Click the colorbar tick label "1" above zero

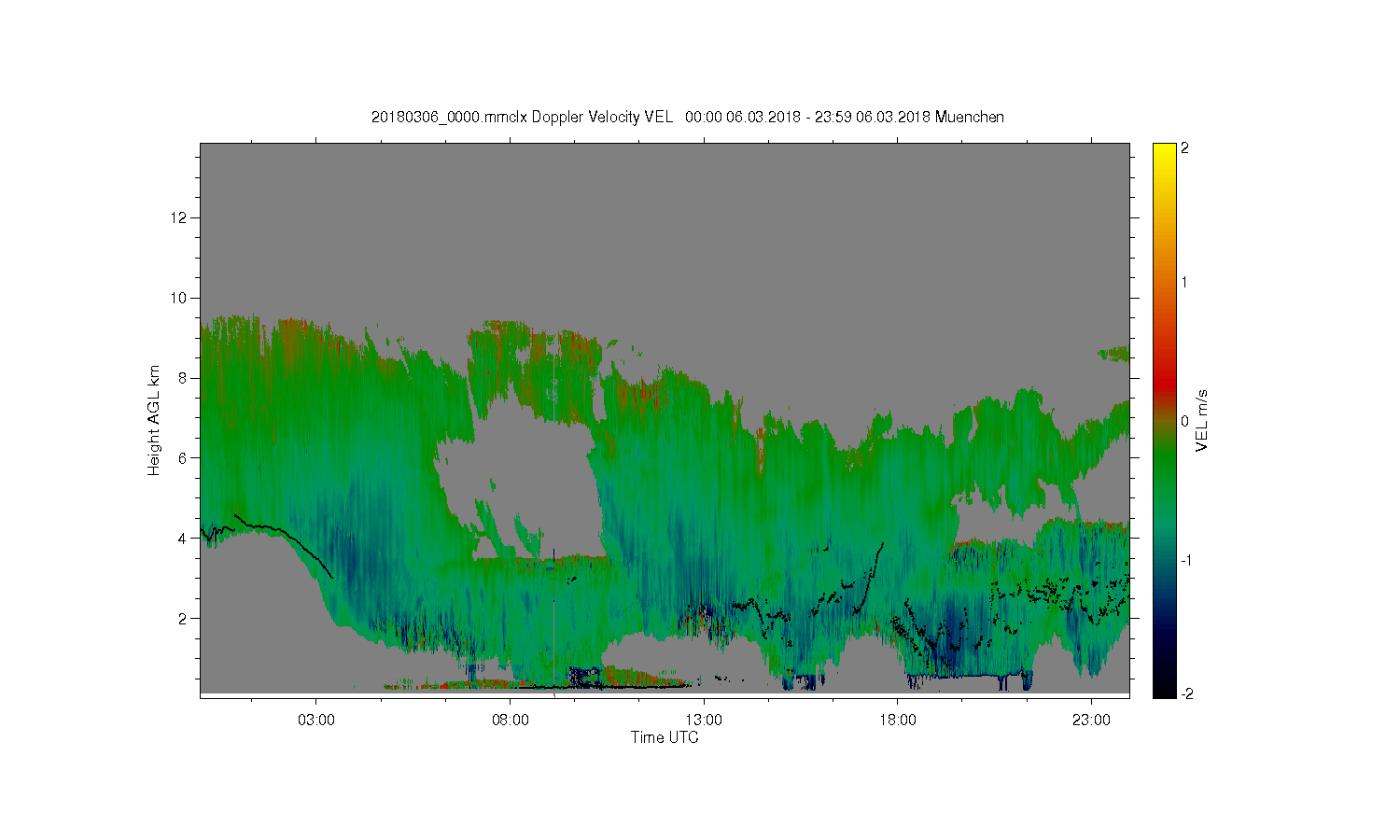(1185, 282)
